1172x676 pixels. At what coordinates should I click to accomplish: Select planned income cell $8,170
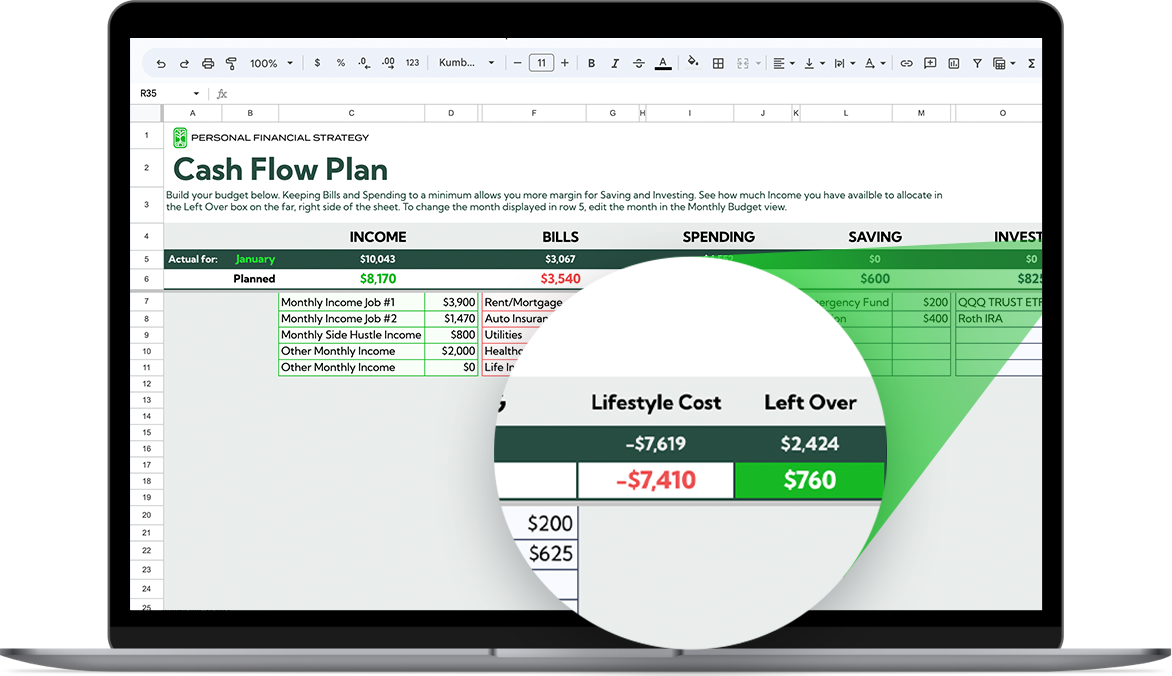(x=377, y=278)
